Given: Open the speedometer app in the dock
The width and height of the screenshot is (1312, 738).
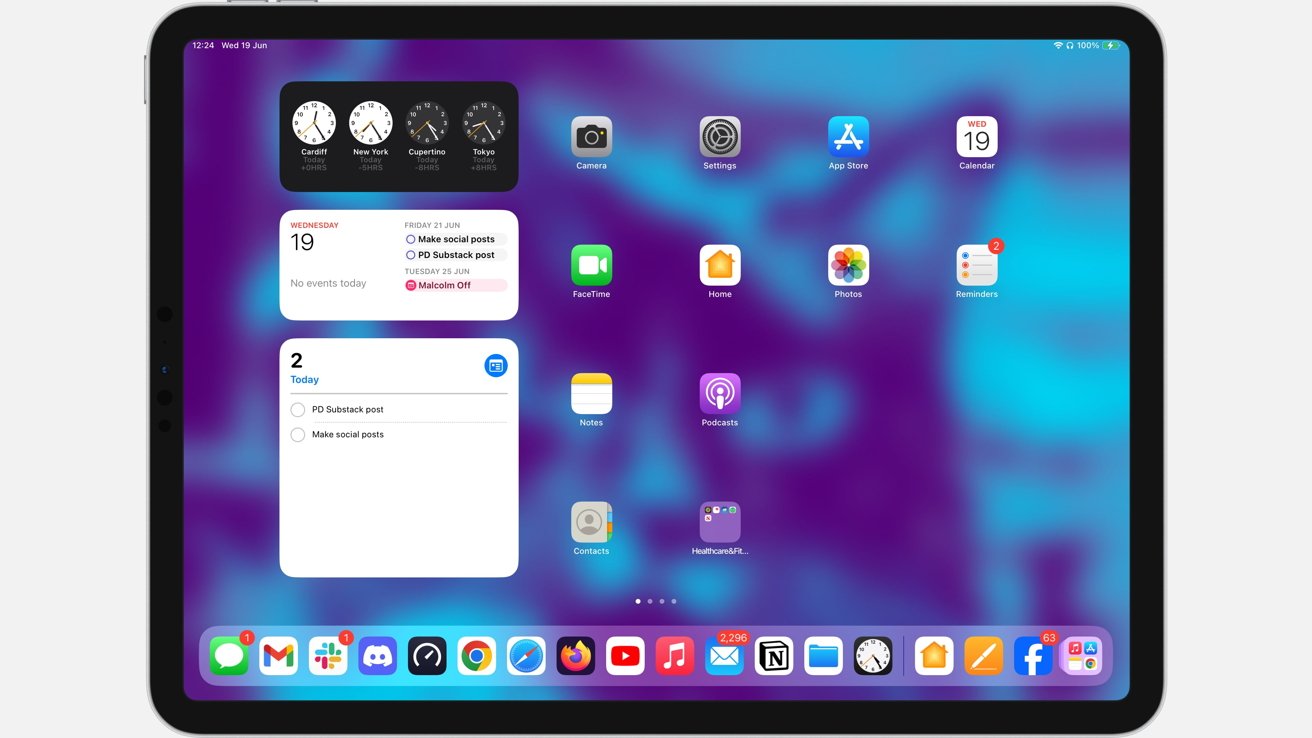Looking at the screenshot, I should [427, 656].
